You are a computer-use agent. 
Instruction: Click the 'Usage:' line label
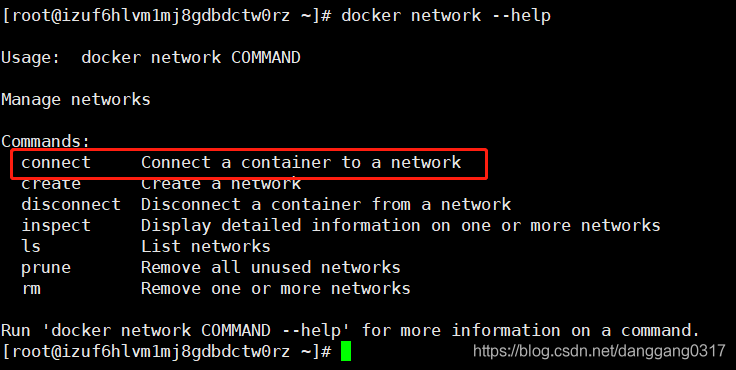tap(31, 58)
